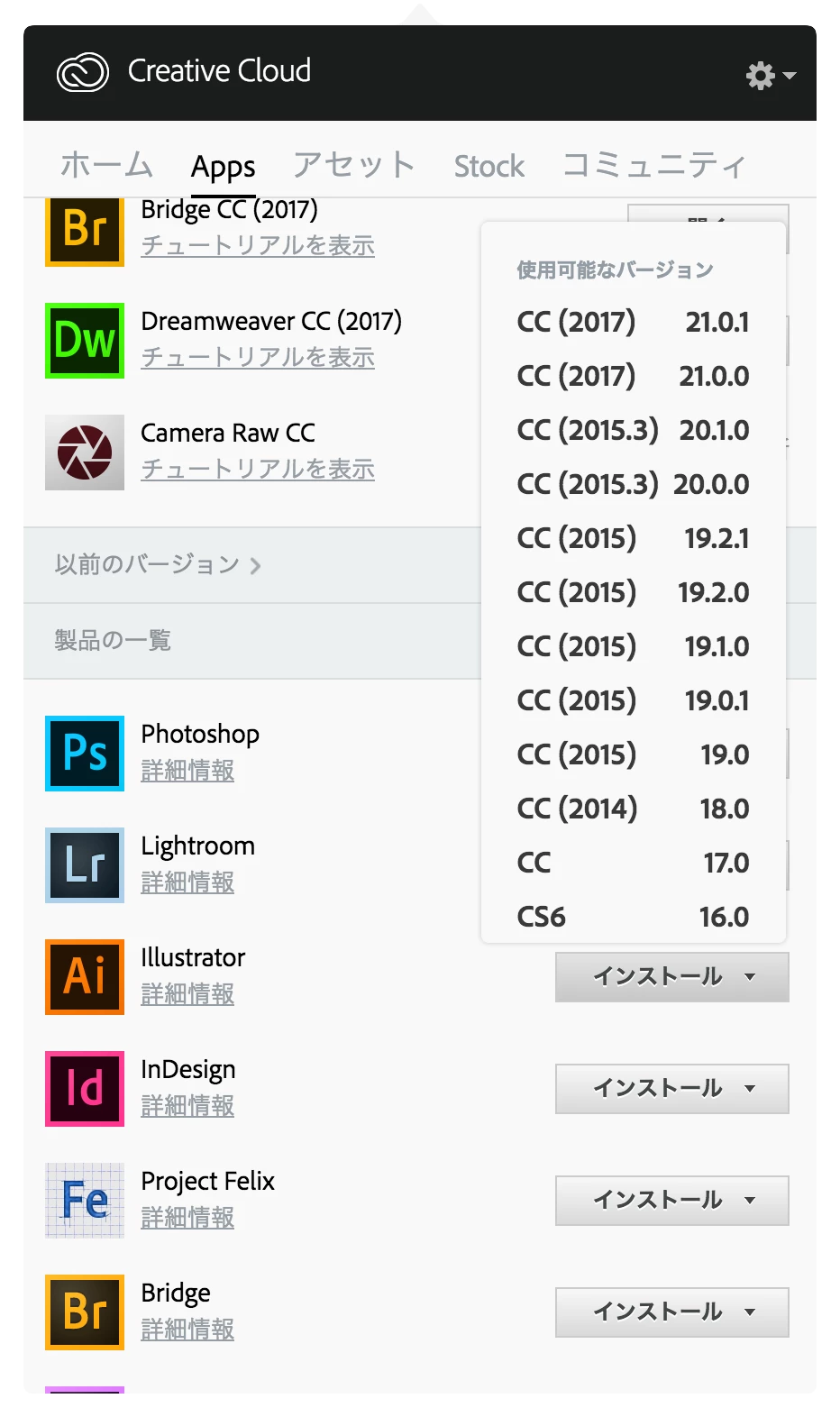This screenshot has width=840, height=1417.
Task: Click the Bridge Br icon in product list
Action: coord(85,1312)
